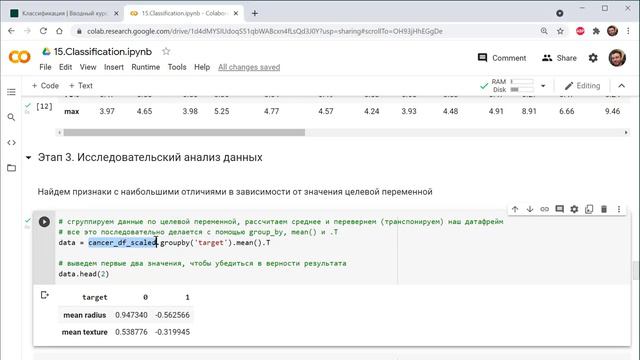Switch to the Классификация browser tab
640x360 pixels.
pyautogui.click(x=64, y=13)
